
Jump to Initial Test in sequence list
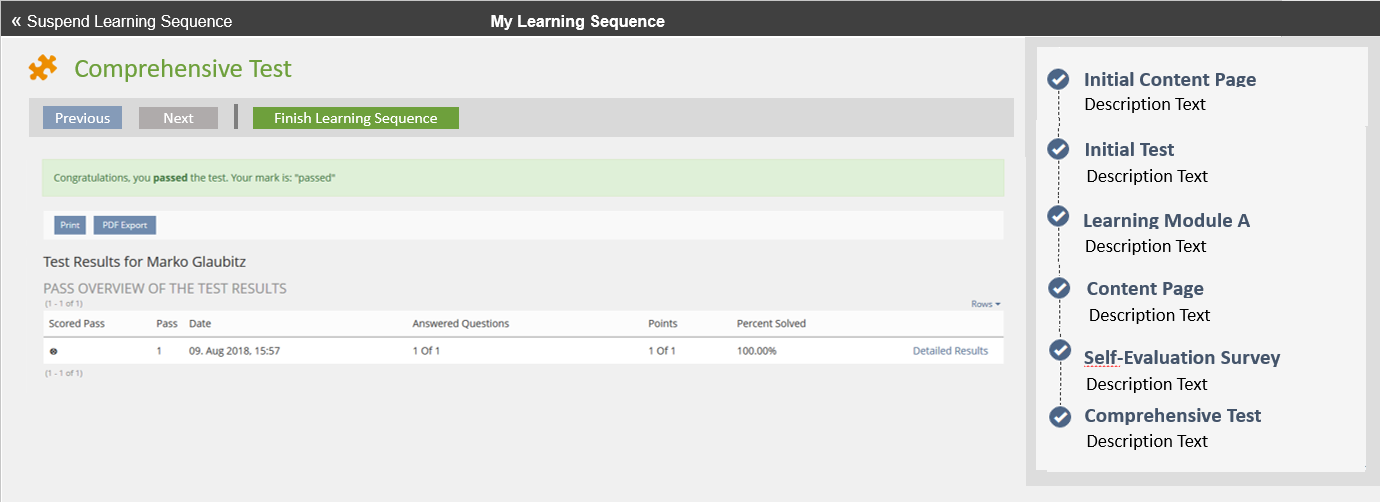(x=1129, y=150)
